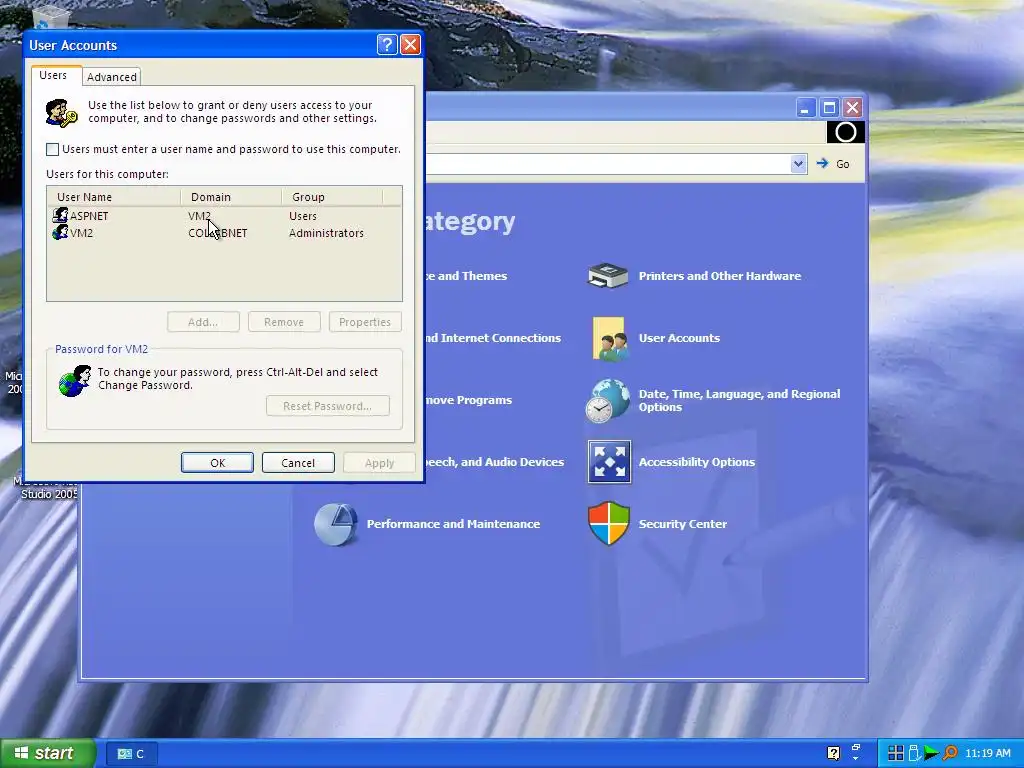Image resolution: width=1024 pixels, height=768 pixels.
Task: Click the globe user icon by password
Action: click(74, 381)
